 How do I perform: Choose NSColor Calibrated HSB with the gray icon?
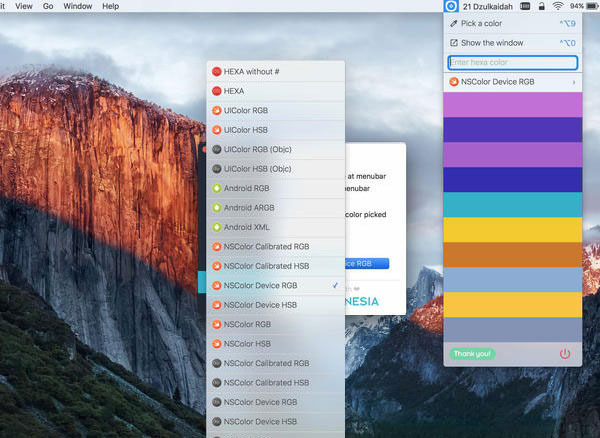(276, 383)
